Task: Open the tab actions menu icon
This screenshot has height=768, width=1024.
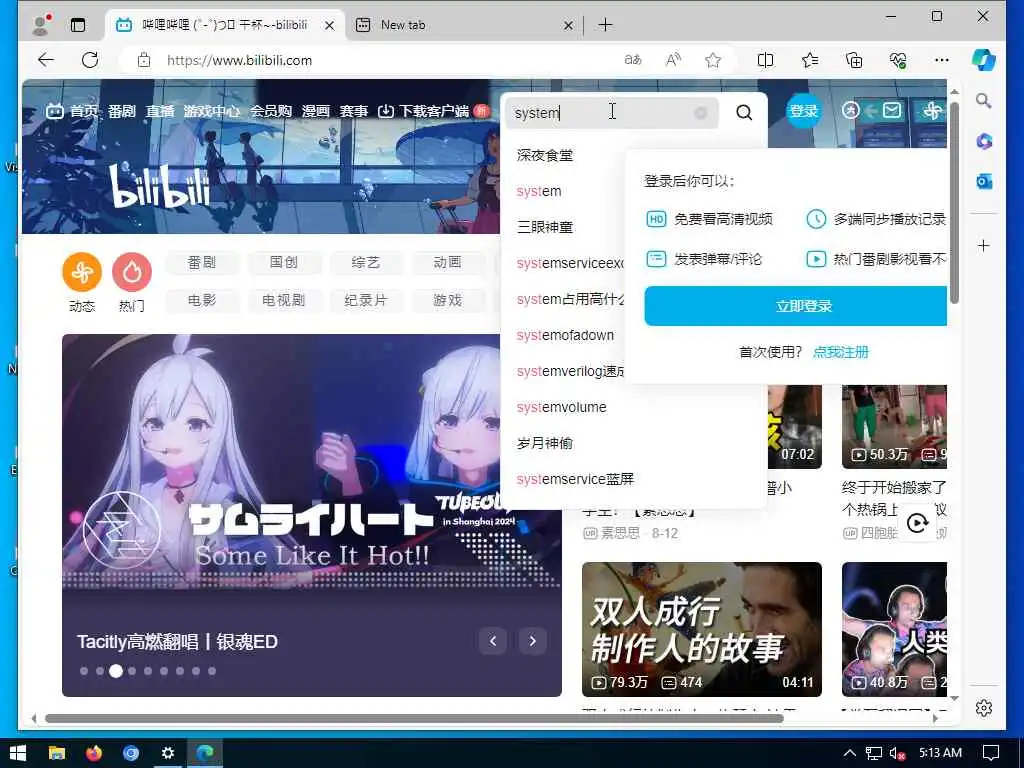Action: (78, 25)
